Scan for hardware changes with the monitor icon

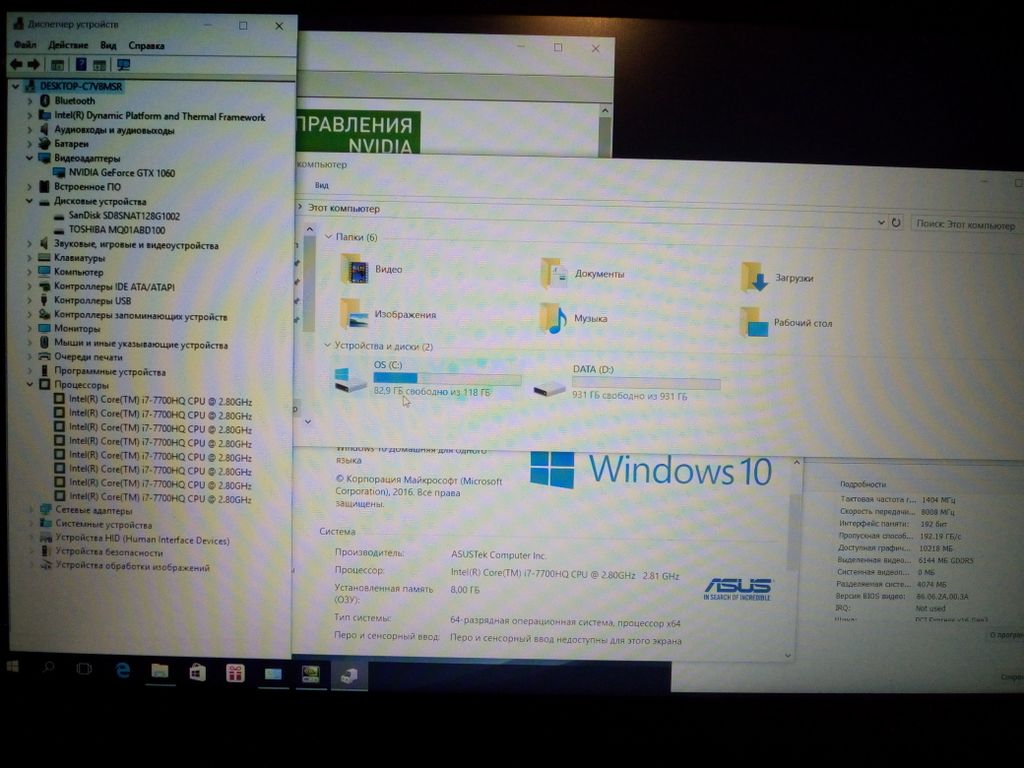tap(123, 65)
